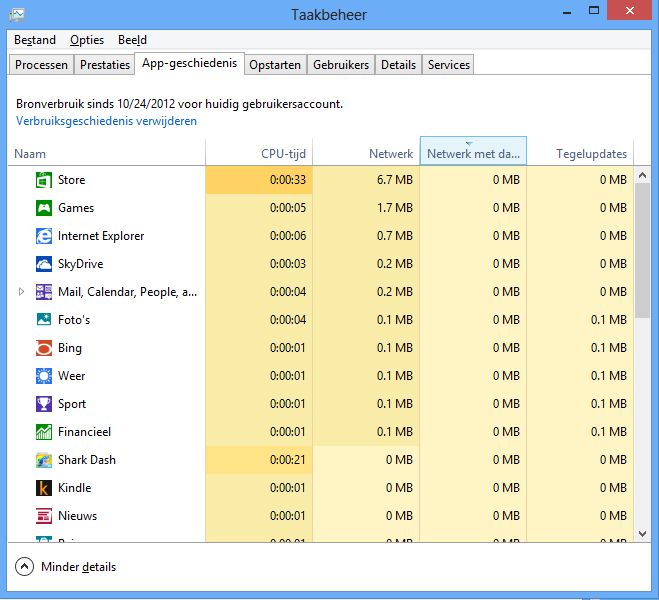Sort by the Tegelupdates column header
659x600 pixels.
[x=580, y=153]
